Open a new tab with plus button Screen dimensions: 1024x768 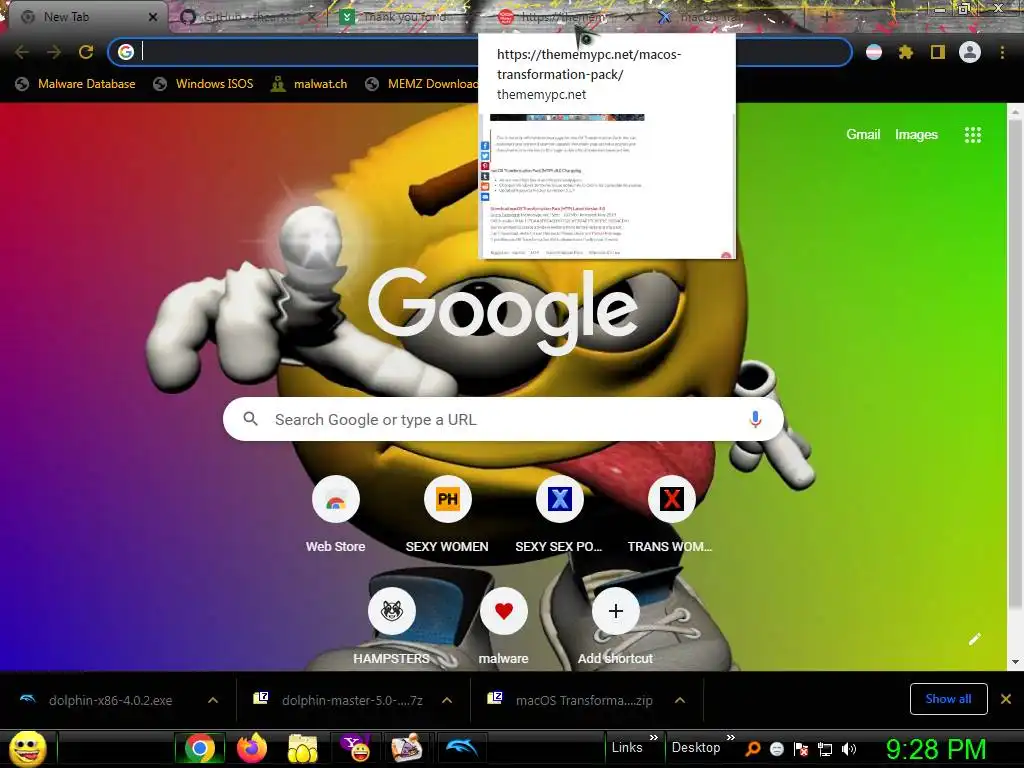click(x=827, y=18)
